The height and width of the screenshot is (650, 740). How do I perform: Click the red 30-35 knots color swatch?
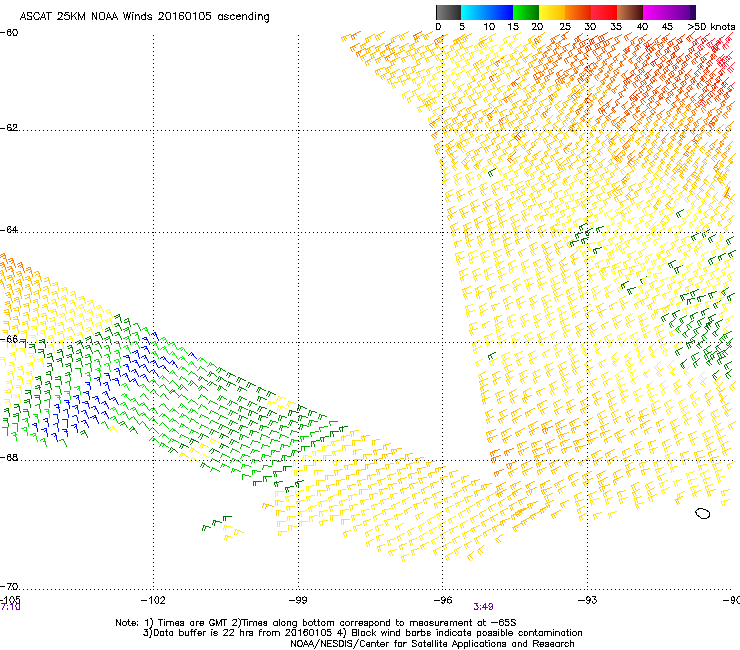pyautogui.click(x=604, y=12)
